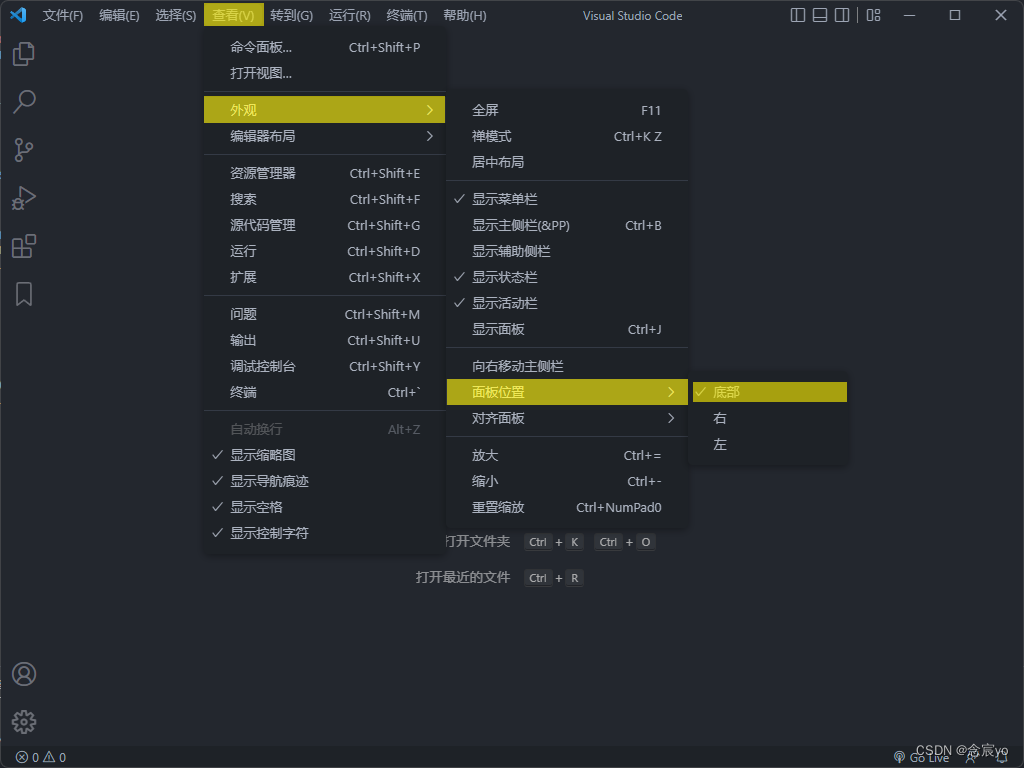
Task: Choose 源代码管理 menu entry
Action: [325, 225]
